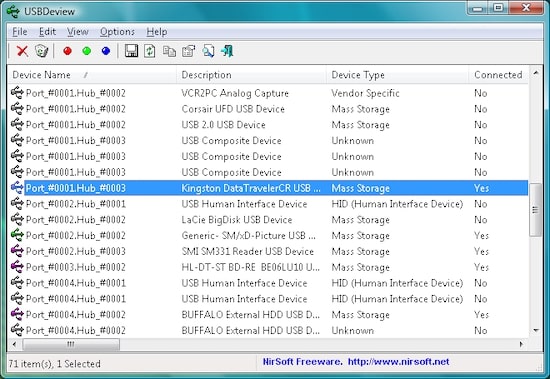Click the recycle bin toolbar icon
The image size is (550, 379).
click(42, 51)
